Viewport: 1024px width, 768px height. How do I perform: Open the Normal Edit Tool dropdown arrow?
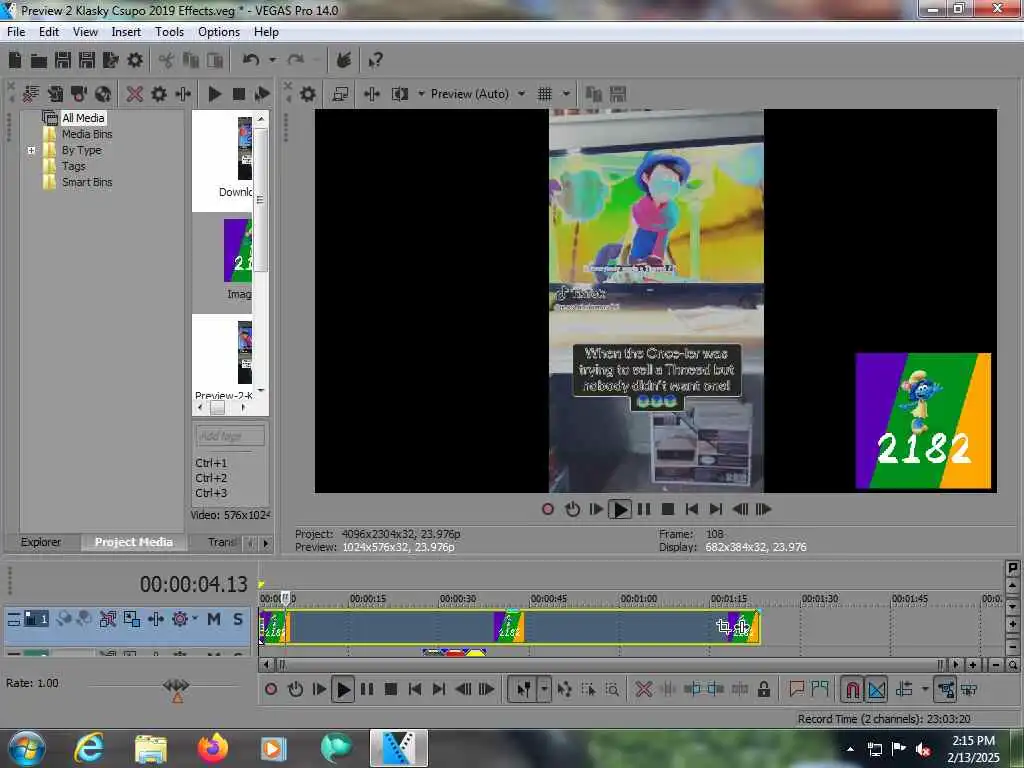point(543,689)
